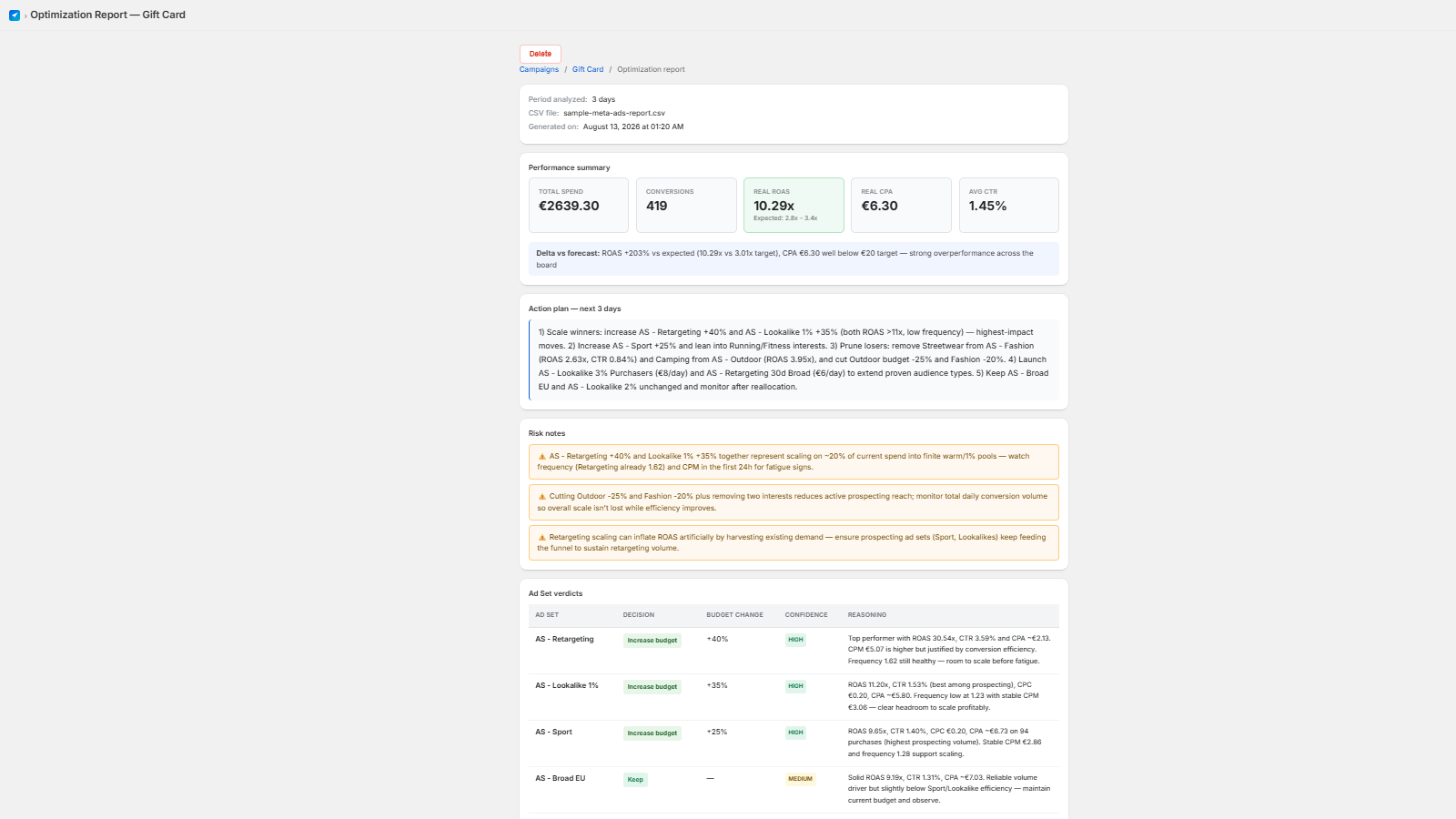Click the DECISION column header

(639, 615)
